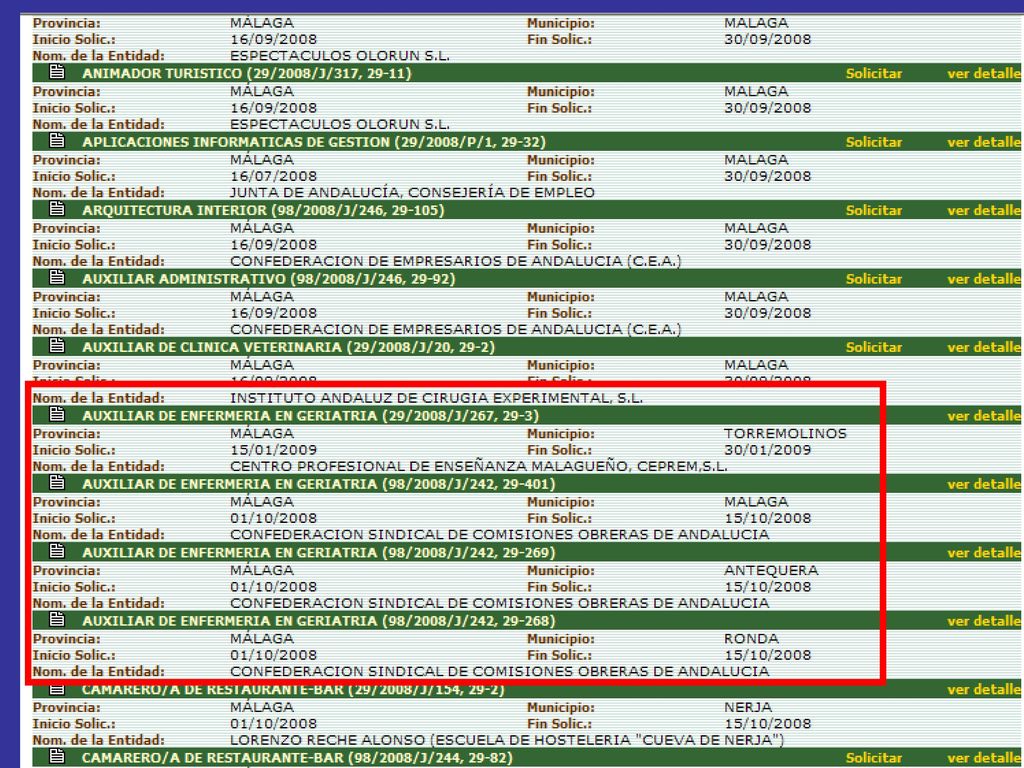Select entity LORENZO RECHE ALONSO

507,741
